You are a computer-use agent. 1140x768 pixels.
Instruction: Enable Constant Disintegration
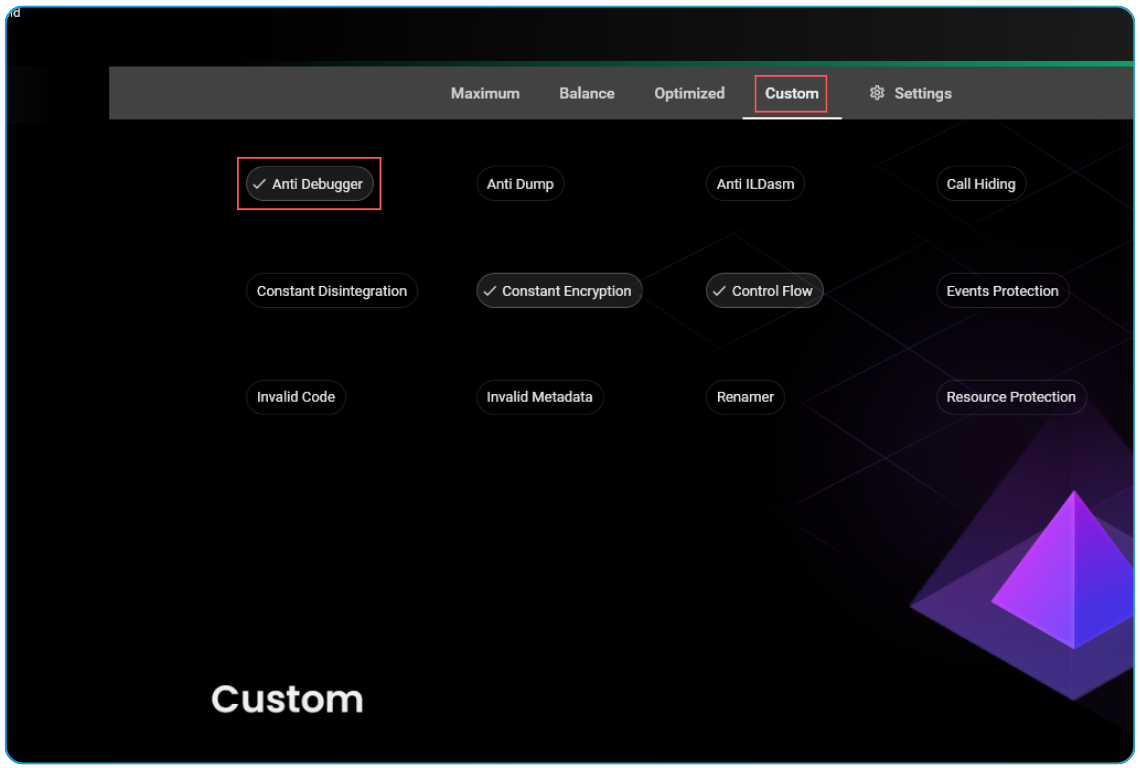coord(331,290)
